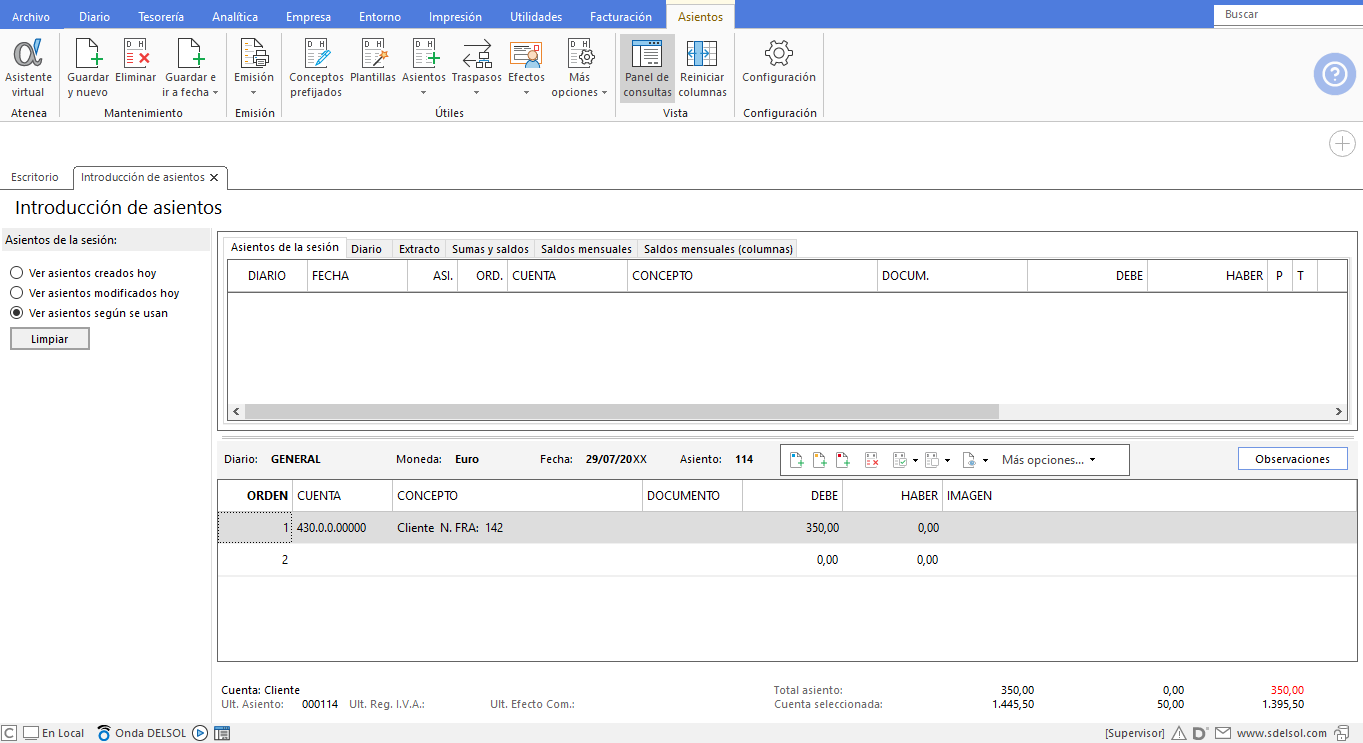Viewport: 1363px width, 743px height.
Task: Select Ver asientos creados hoy
Action: (x=84, y=273)
